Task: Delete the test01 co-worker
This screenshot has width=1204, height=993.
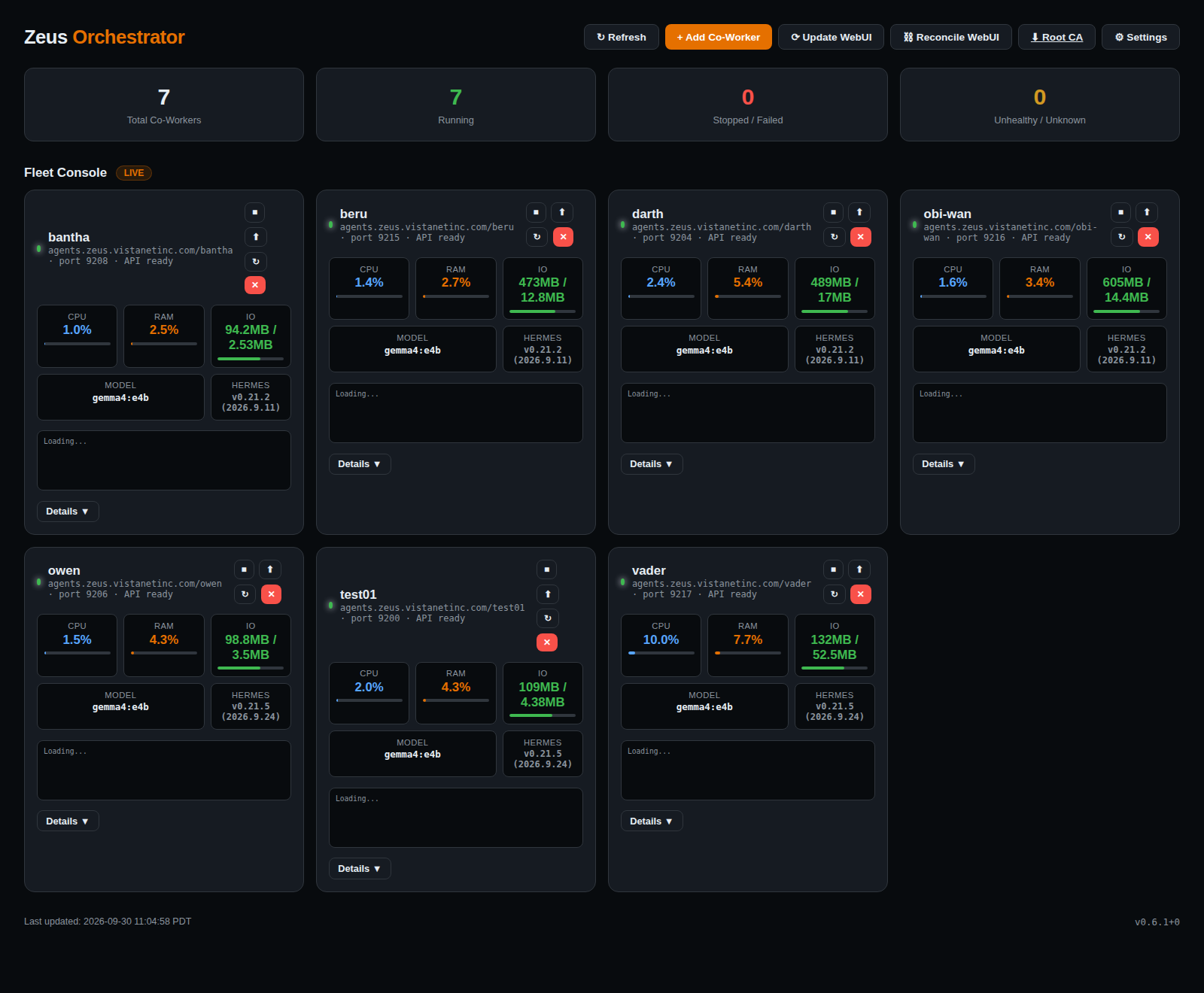Action: click(x=547, y=642)
